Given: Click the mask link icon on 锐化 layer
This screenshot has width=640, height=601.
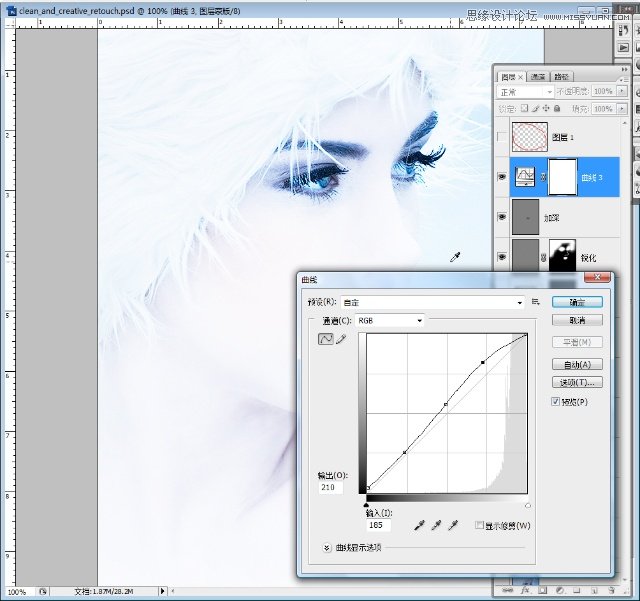Looking at the screenshot, I should (x=543, y=258).
